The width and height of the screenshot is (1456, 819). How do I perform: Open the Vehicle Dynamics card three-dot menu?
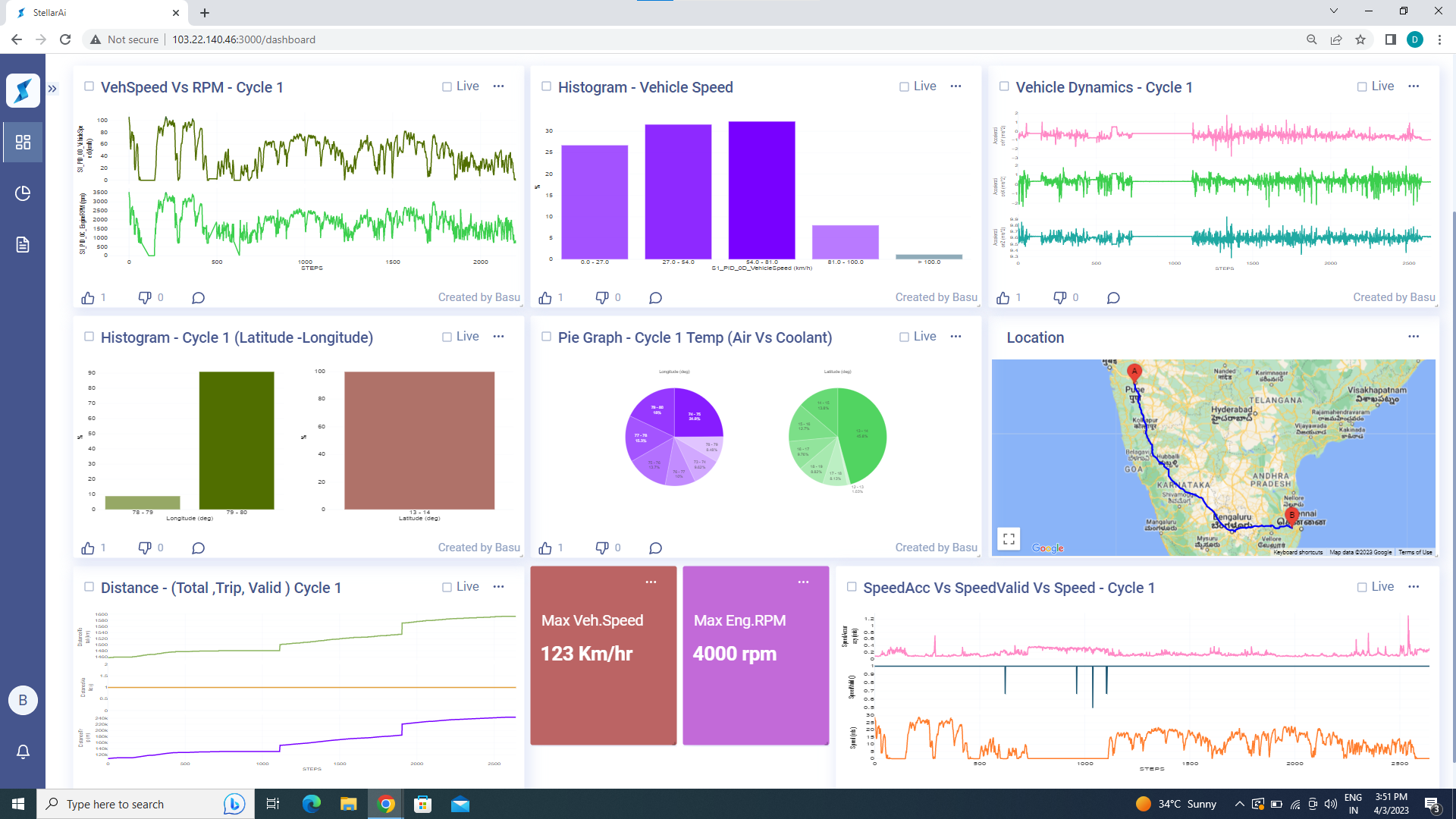1414,86
